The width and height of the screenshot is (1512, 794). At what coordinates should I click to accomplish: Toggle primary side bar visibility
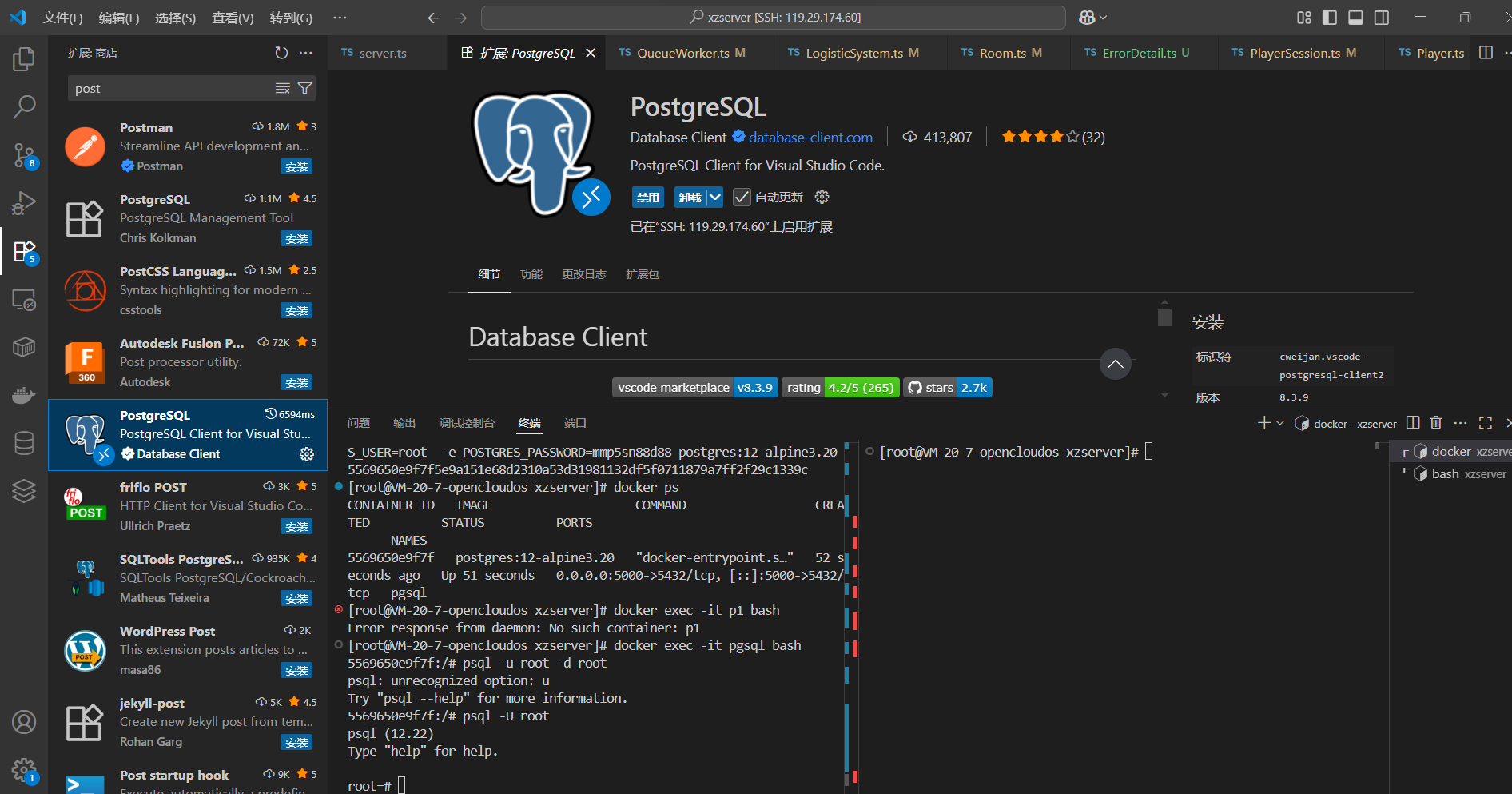pos(1330,18)
